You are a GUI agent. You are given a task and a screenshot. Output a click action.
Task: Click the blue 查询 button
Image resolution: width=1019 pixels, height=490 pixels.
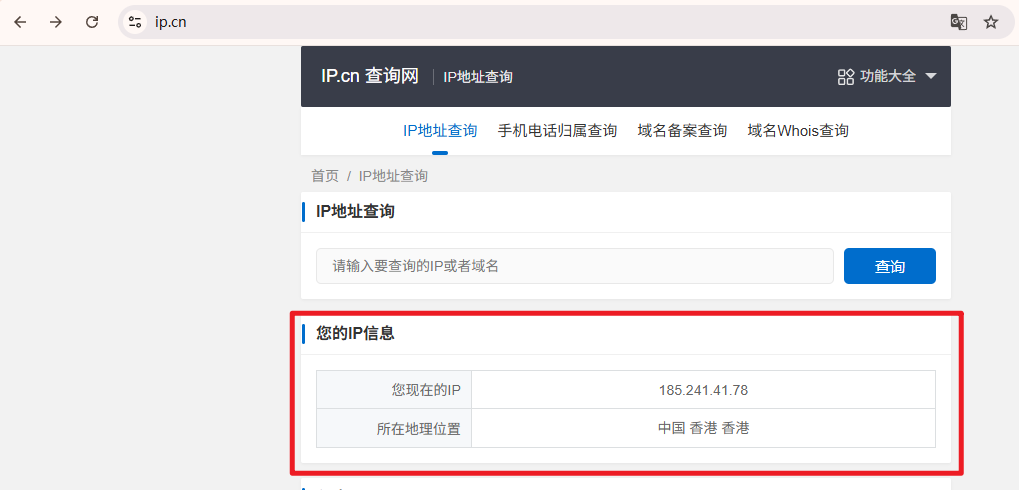tap(890, 266)
